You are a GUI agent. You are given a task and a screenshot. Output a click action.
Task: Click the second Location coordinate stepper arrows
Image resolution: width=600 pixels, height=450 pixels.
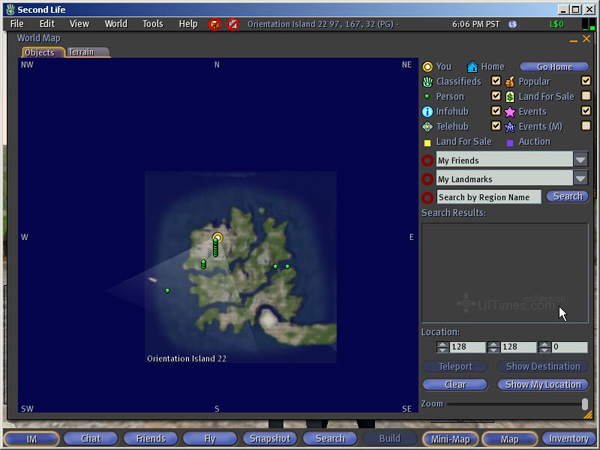pos(493,347)
